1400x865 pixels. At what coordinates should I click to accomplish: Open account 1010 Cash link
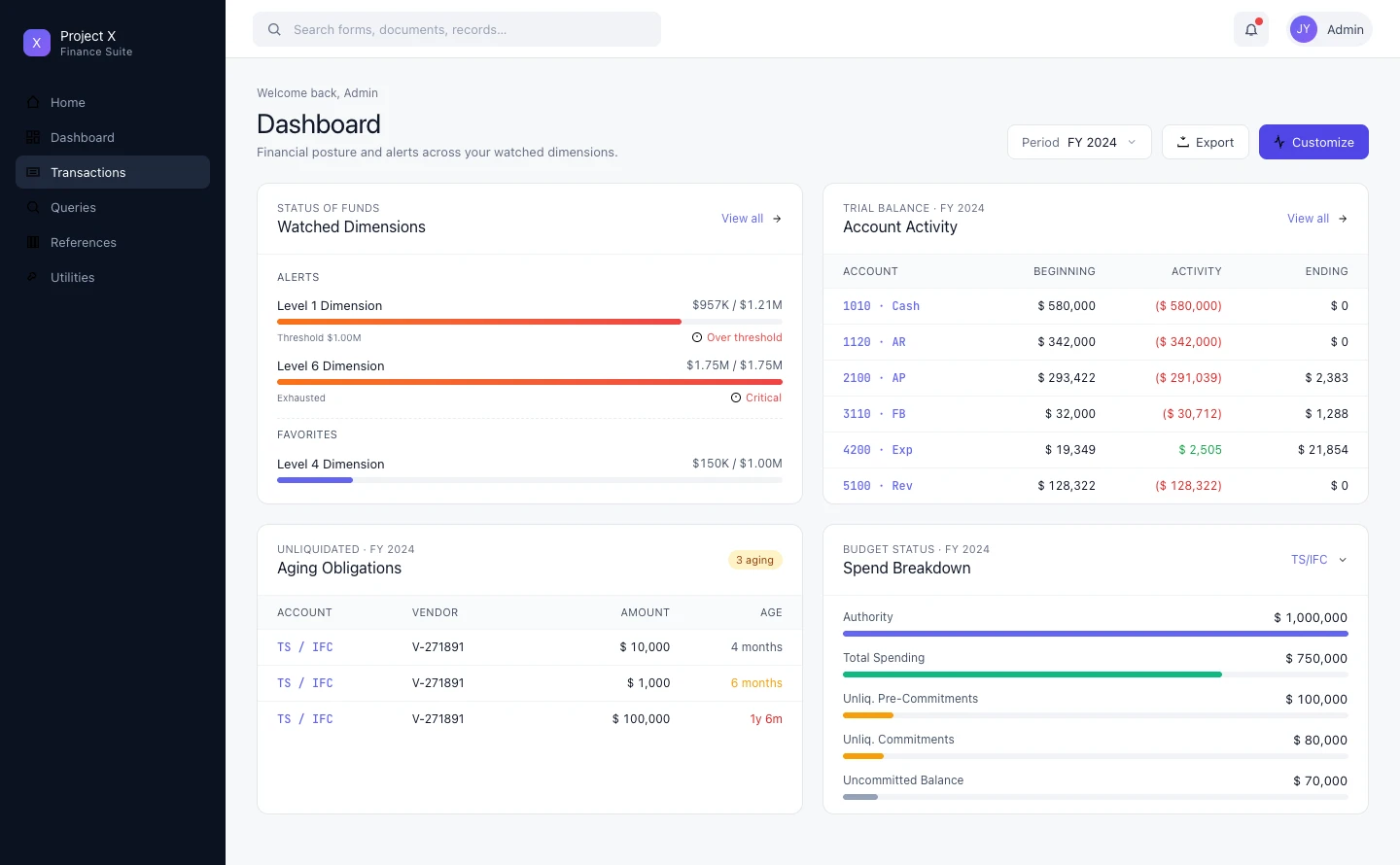(x=881, y=306)
